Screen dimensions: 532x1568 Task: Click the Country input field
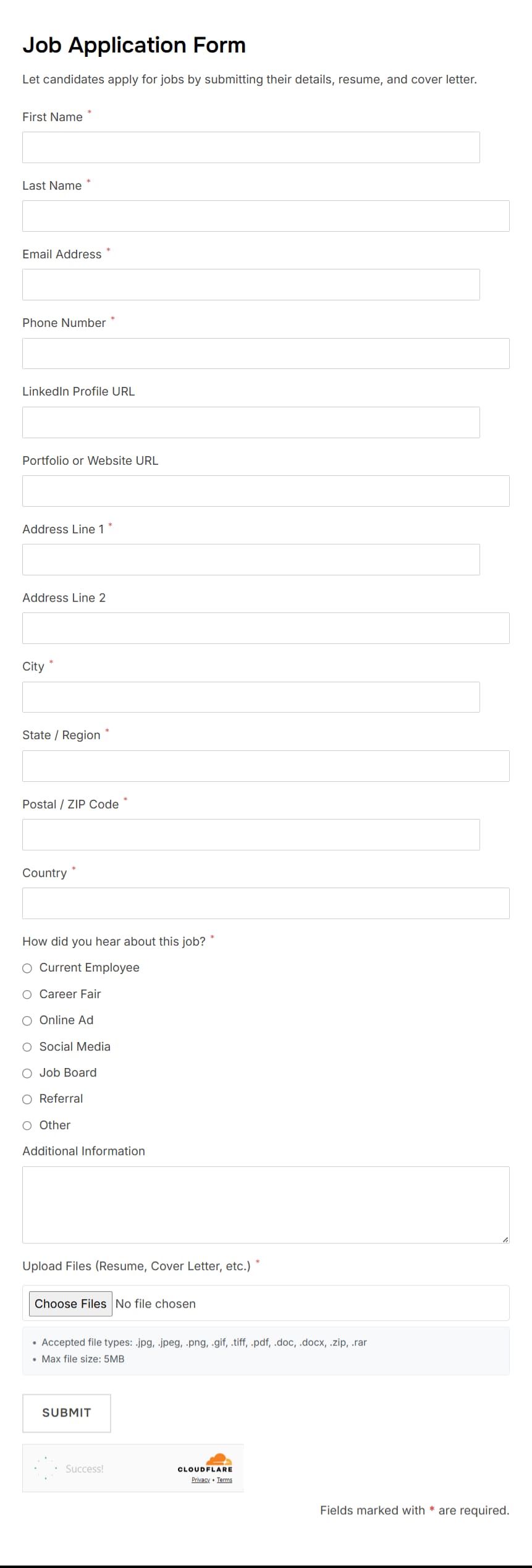tap(265, 903)
